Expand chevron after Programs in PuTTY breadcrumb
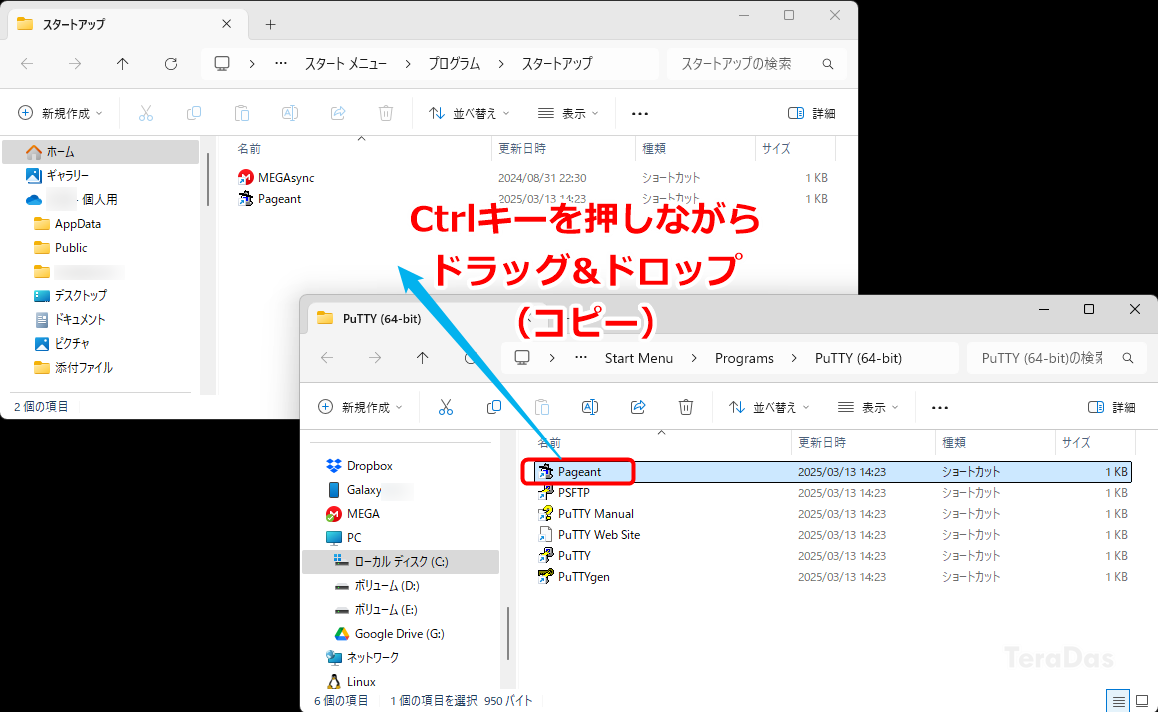The height and width of the screenshot is (712, 1158). (794, 358)
